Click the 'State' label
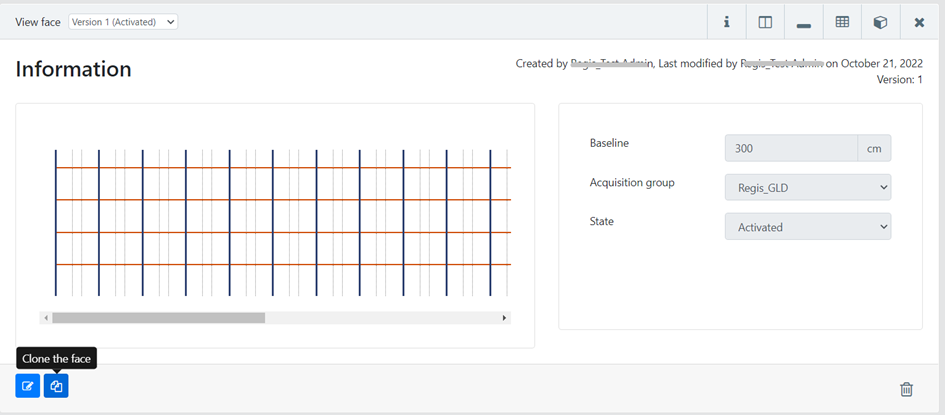This screenshot has height=415, width=945. (601, 221)
